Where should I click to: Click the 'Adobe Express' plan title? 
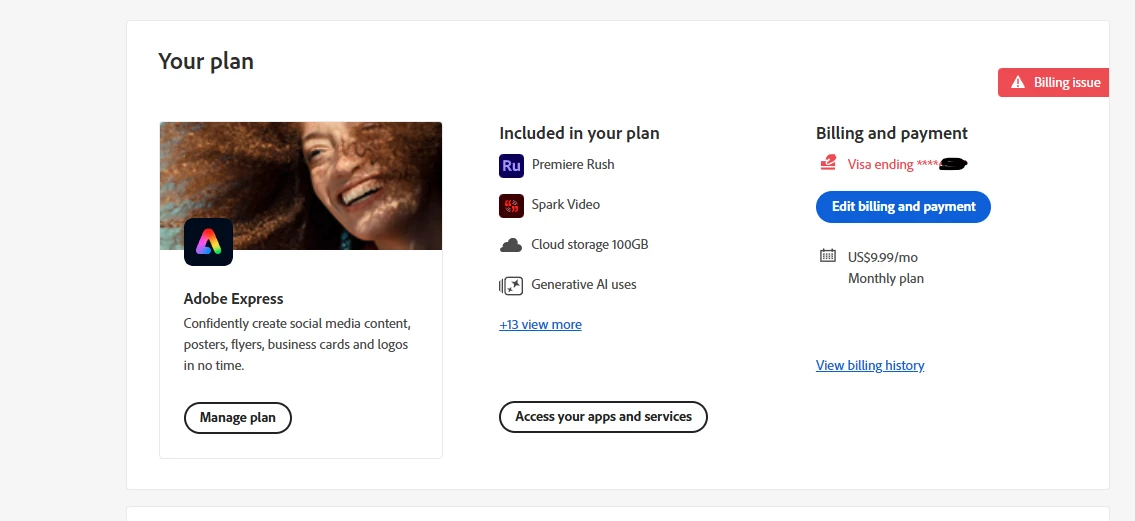tap(234, 299)
